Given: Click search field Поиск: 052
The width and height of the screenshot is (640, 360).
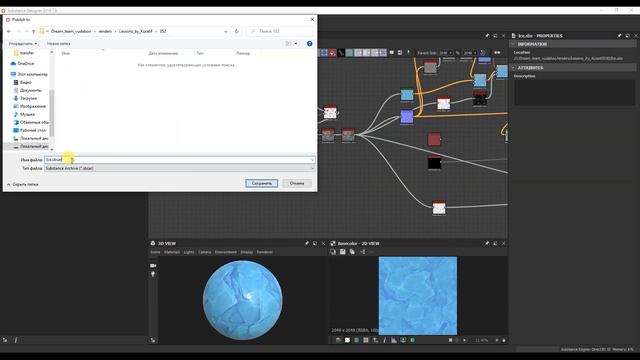Looking at the screenshot, I should pos(280,31).
